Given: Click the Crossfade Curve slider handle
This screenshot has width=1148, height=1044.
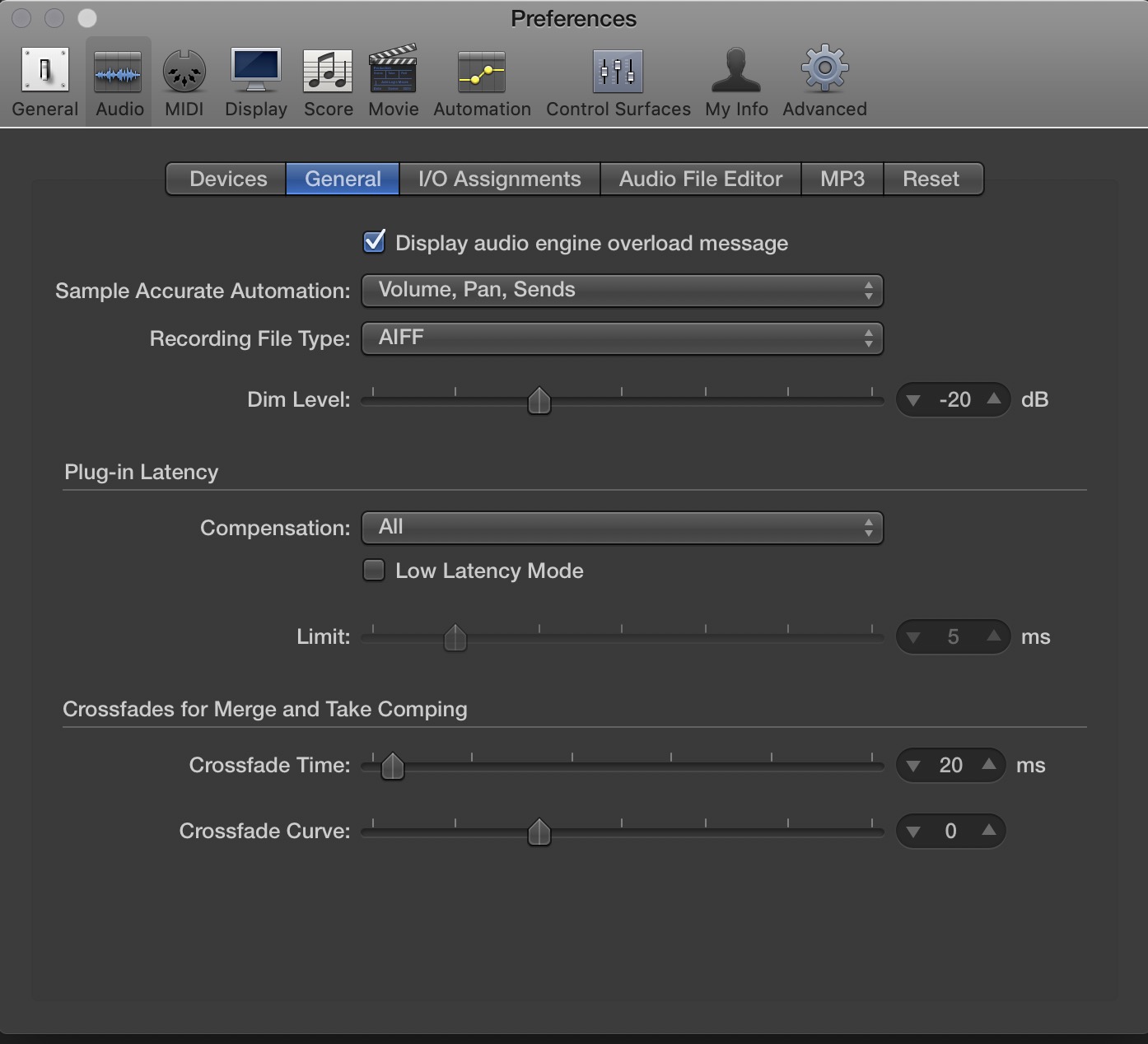Looking at the screenshot, I should pyautogui.click(x=539, y=832).
